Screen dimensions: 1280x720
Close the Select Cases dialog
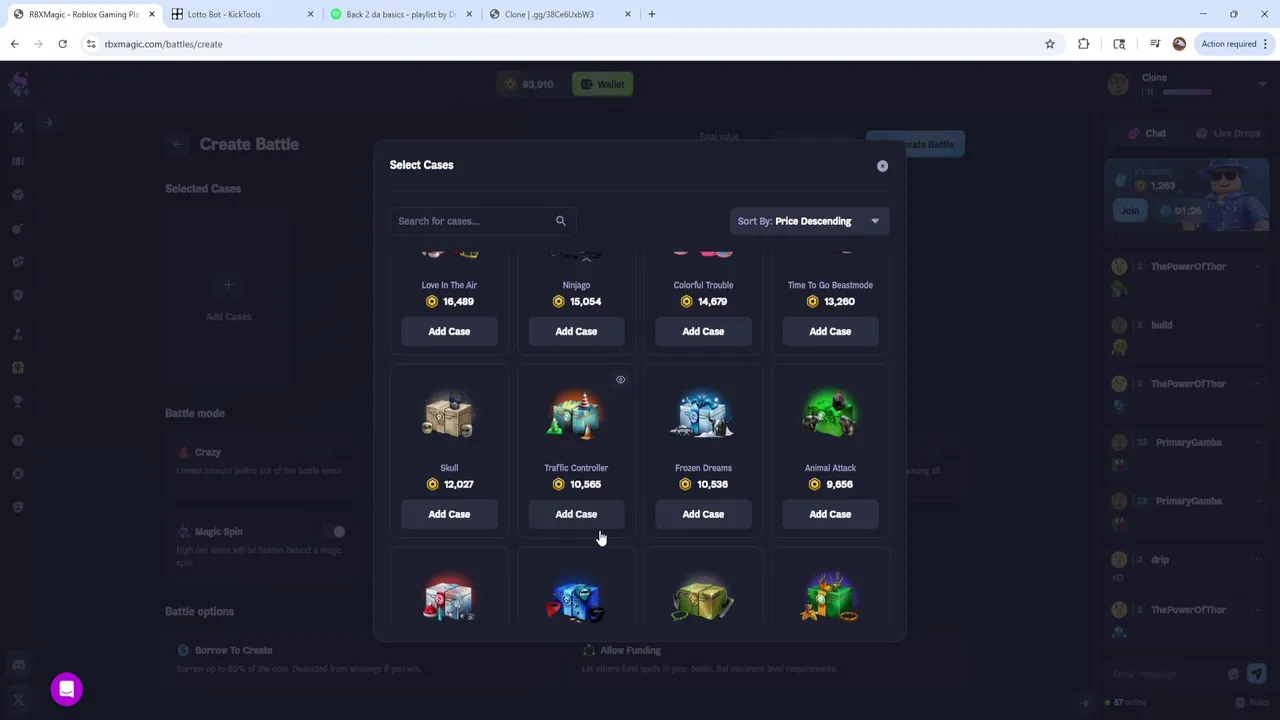pos(882,166)
